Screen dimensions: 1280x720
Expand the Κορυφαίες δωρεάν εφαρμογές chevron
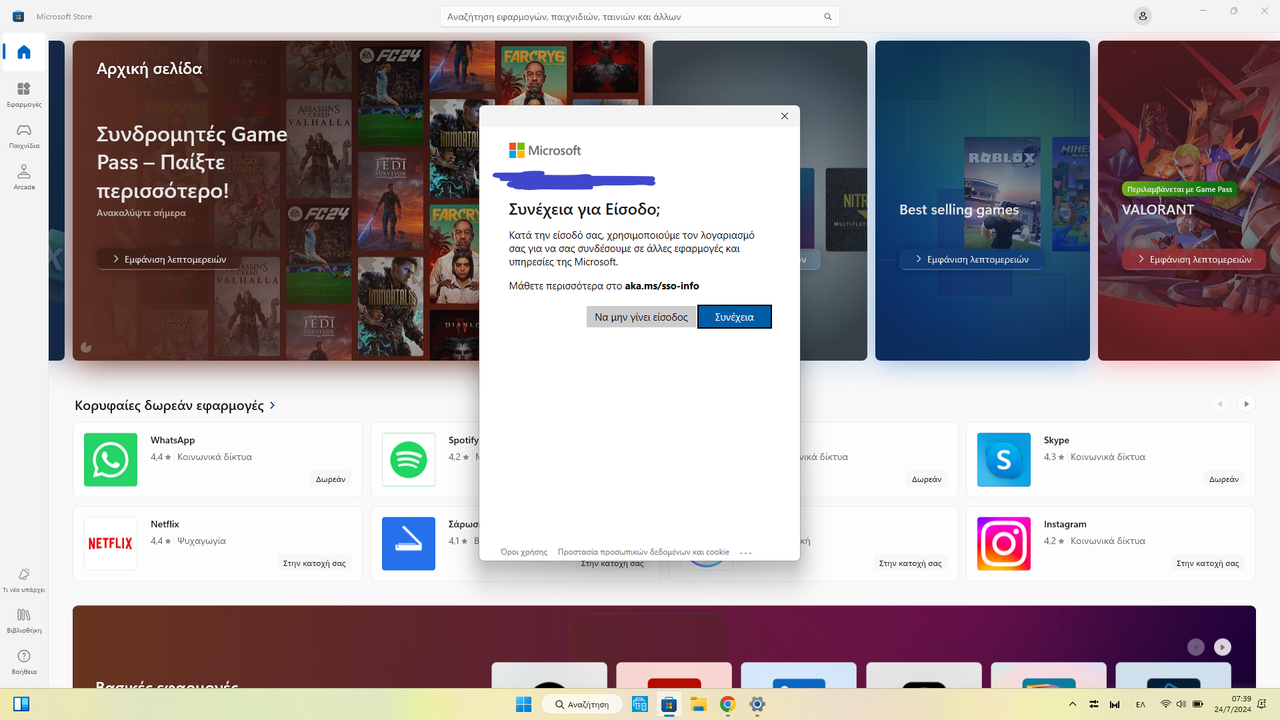pyautogui.click(x=272, y=406)
